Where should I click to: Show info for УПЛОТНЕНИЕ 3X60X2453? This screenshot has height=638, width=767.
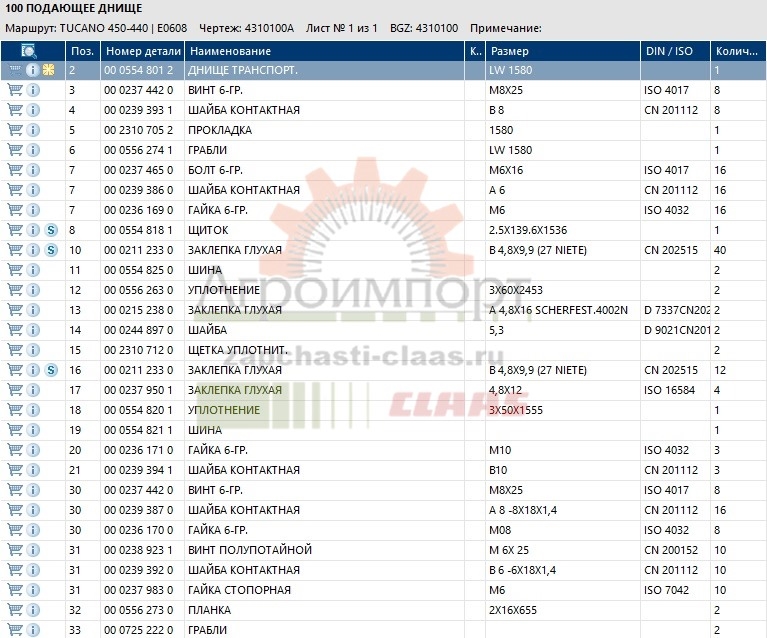pos(33,290)
